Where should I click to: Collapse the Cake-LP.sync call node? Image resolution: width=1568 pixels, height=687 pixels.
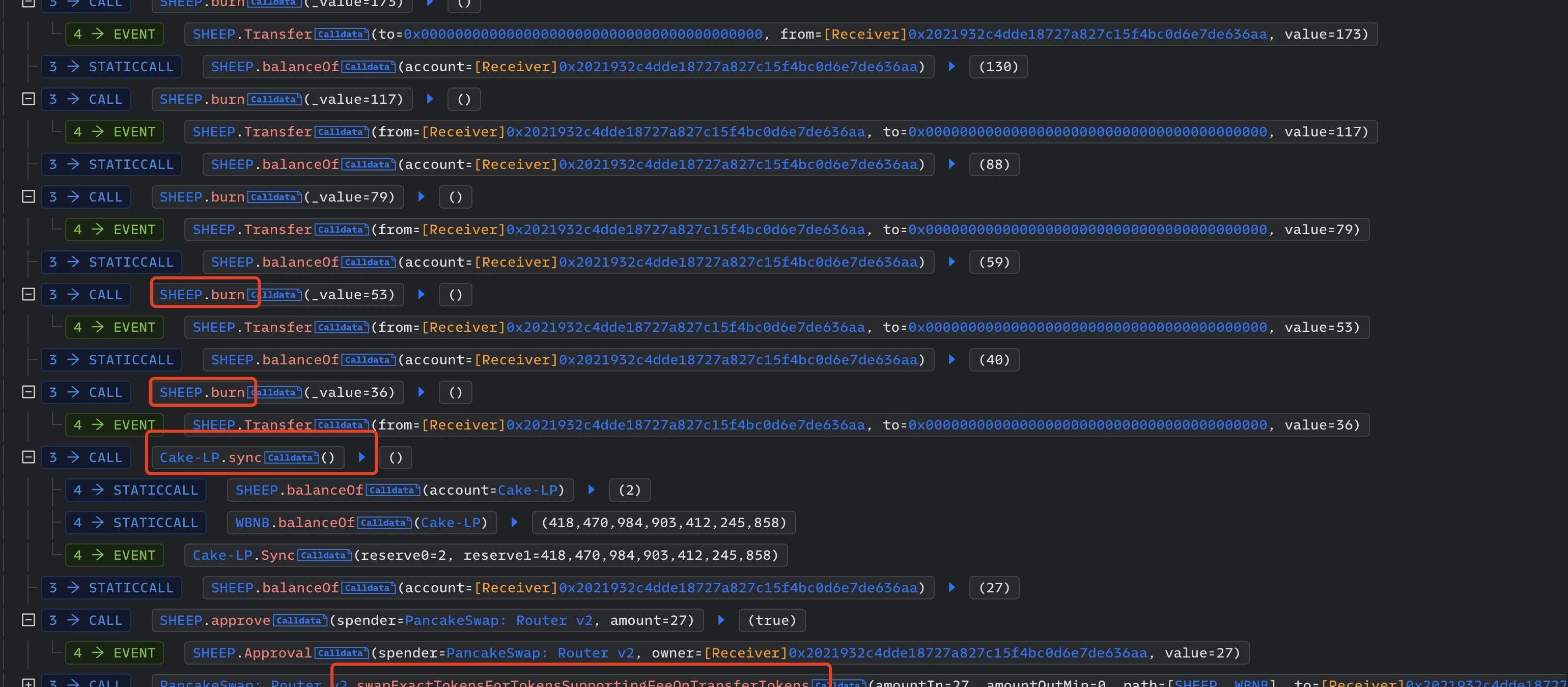click(28, 457)
